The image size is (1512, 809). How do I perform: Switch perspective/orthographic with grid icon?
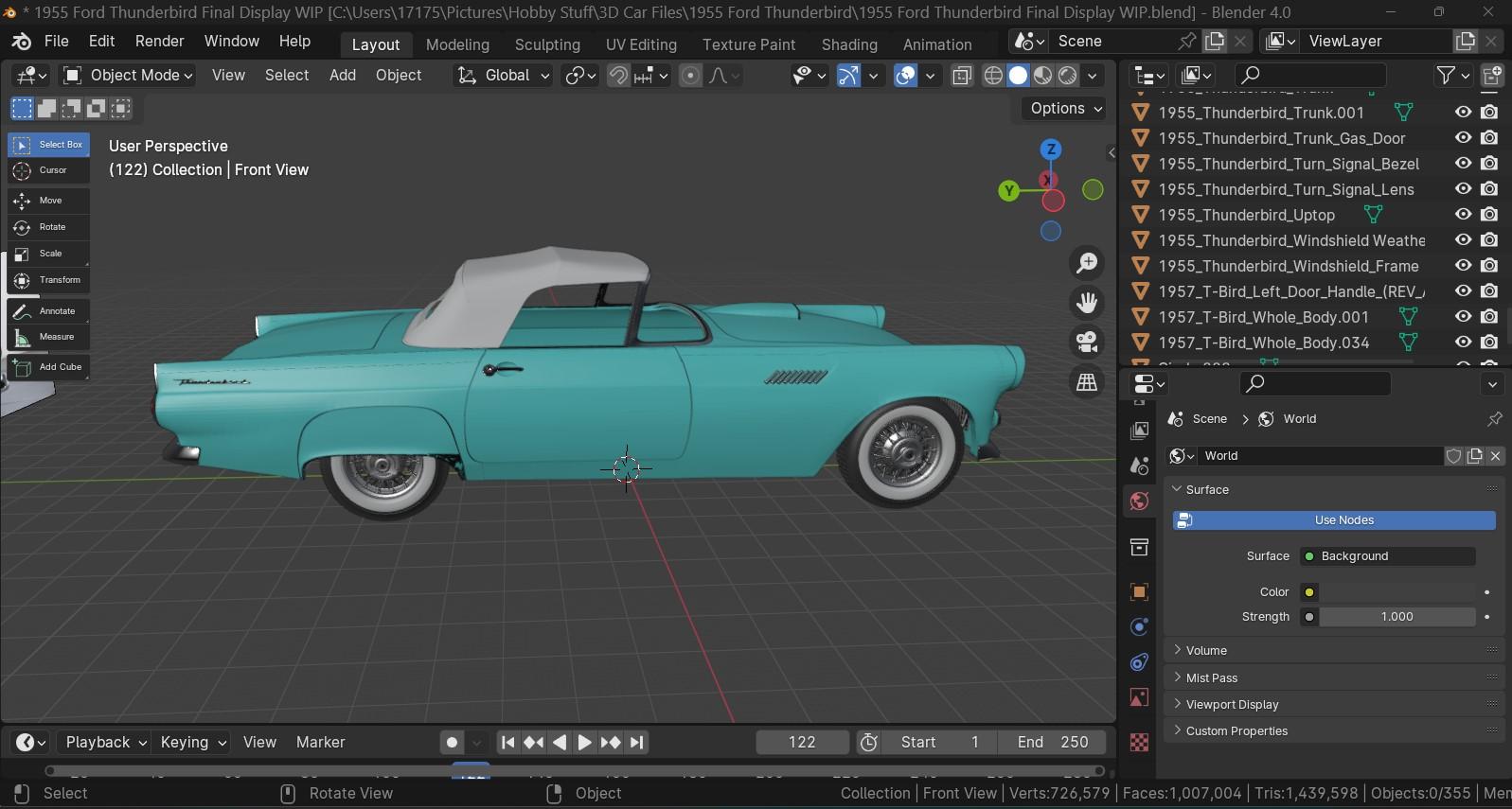tap(1087, 382)
